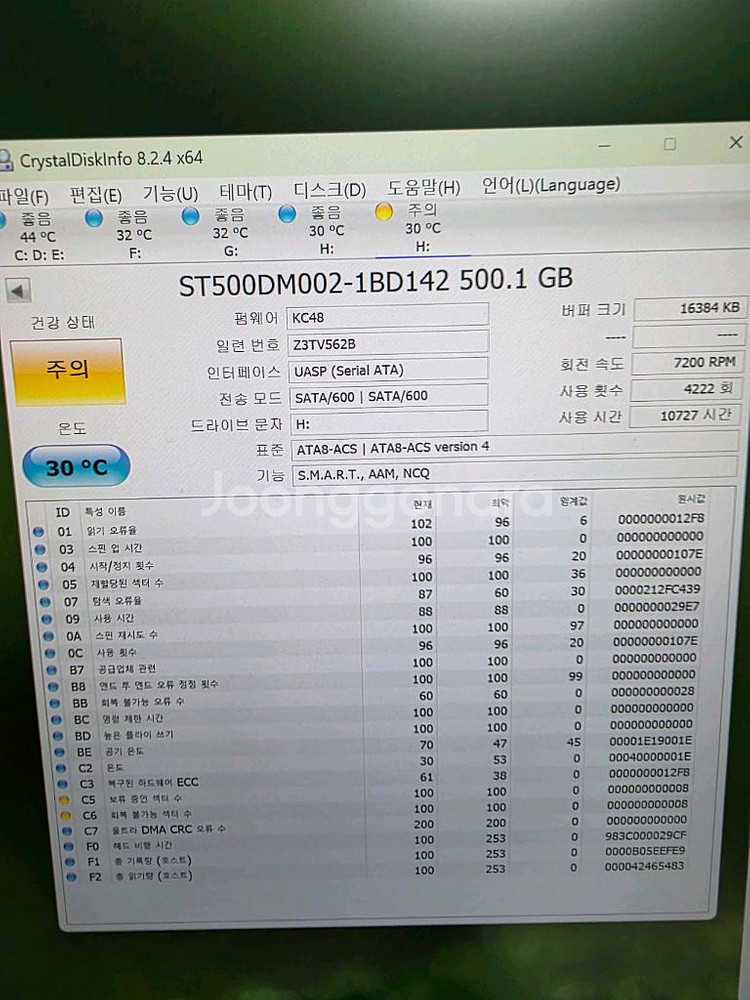Screen dimensions: 750x1000
Task: Click the yellow caution dot of attribute C6
Action: [x=66, y=816]
